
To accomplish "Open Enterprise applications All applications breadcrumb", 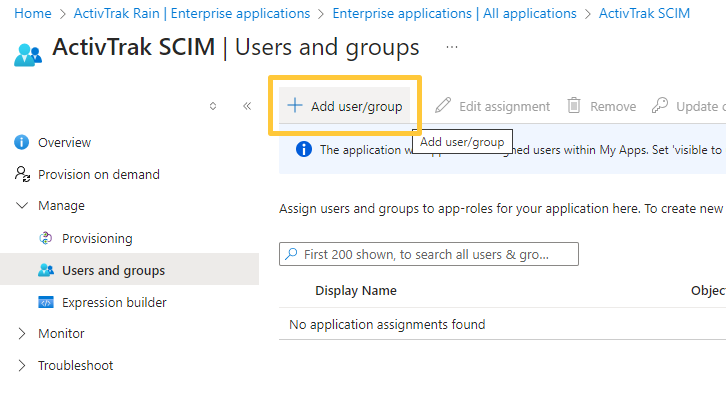I will pos(454,13).
